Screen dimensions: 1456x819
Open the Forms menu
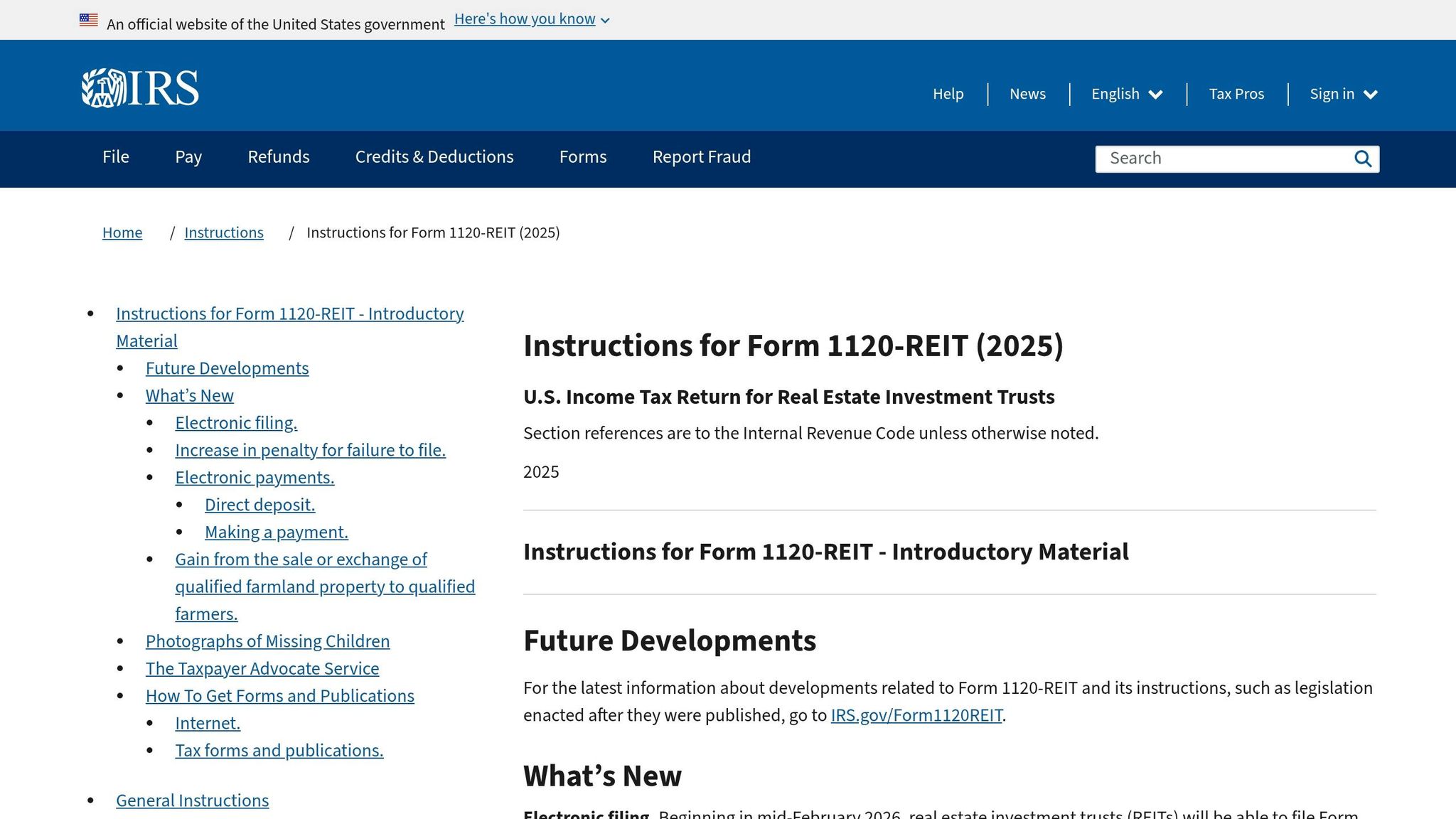(583, 157)
